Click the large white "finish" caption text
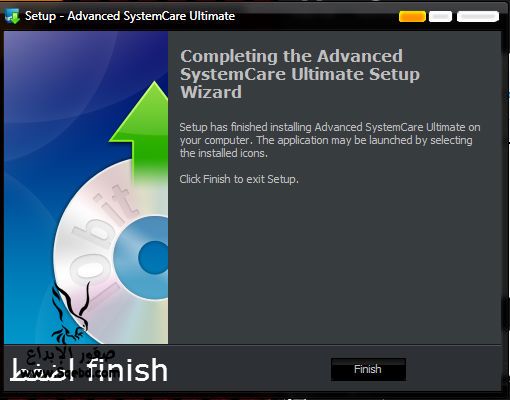 (127, 369)
